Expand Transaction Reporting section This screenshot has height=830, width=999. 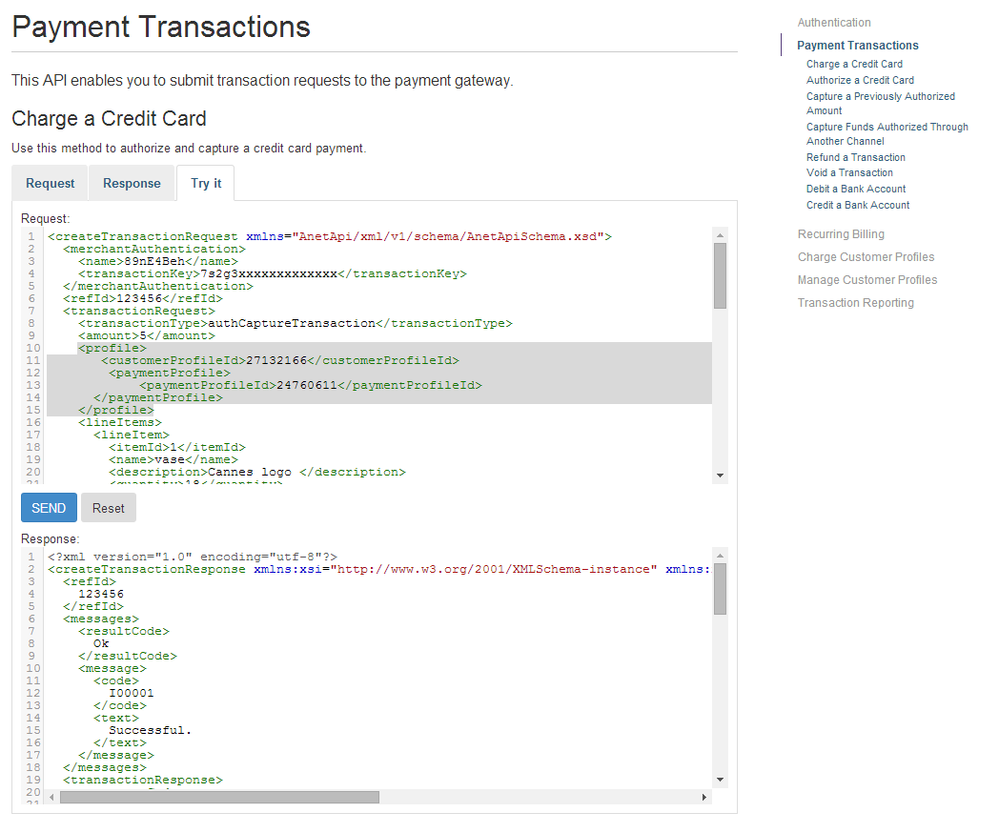point(855,303)
